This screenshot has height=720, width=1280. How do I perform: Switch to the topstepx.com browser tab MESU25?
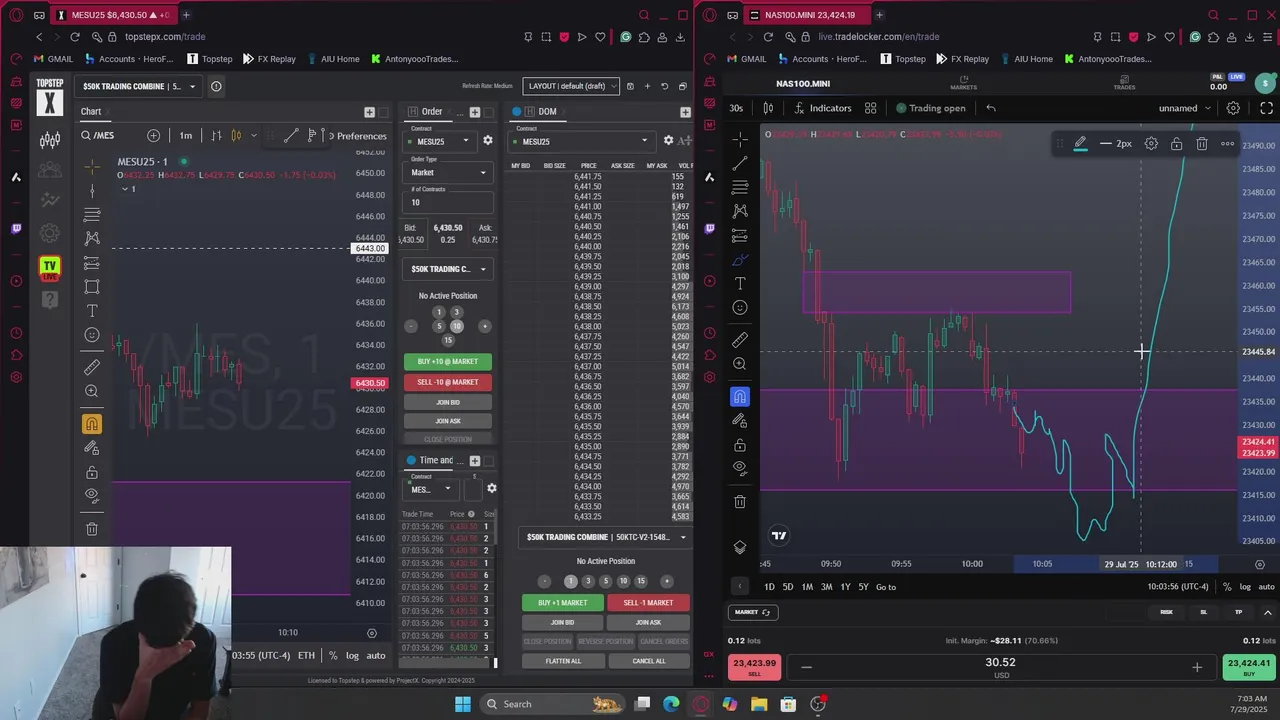pyautogui.click(x=114, y=15)
